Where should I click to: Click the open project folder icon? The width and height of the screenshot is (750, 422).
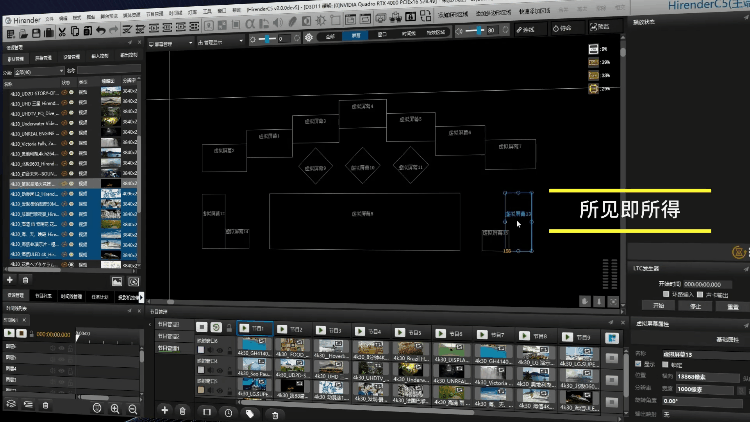coord(22,33)
